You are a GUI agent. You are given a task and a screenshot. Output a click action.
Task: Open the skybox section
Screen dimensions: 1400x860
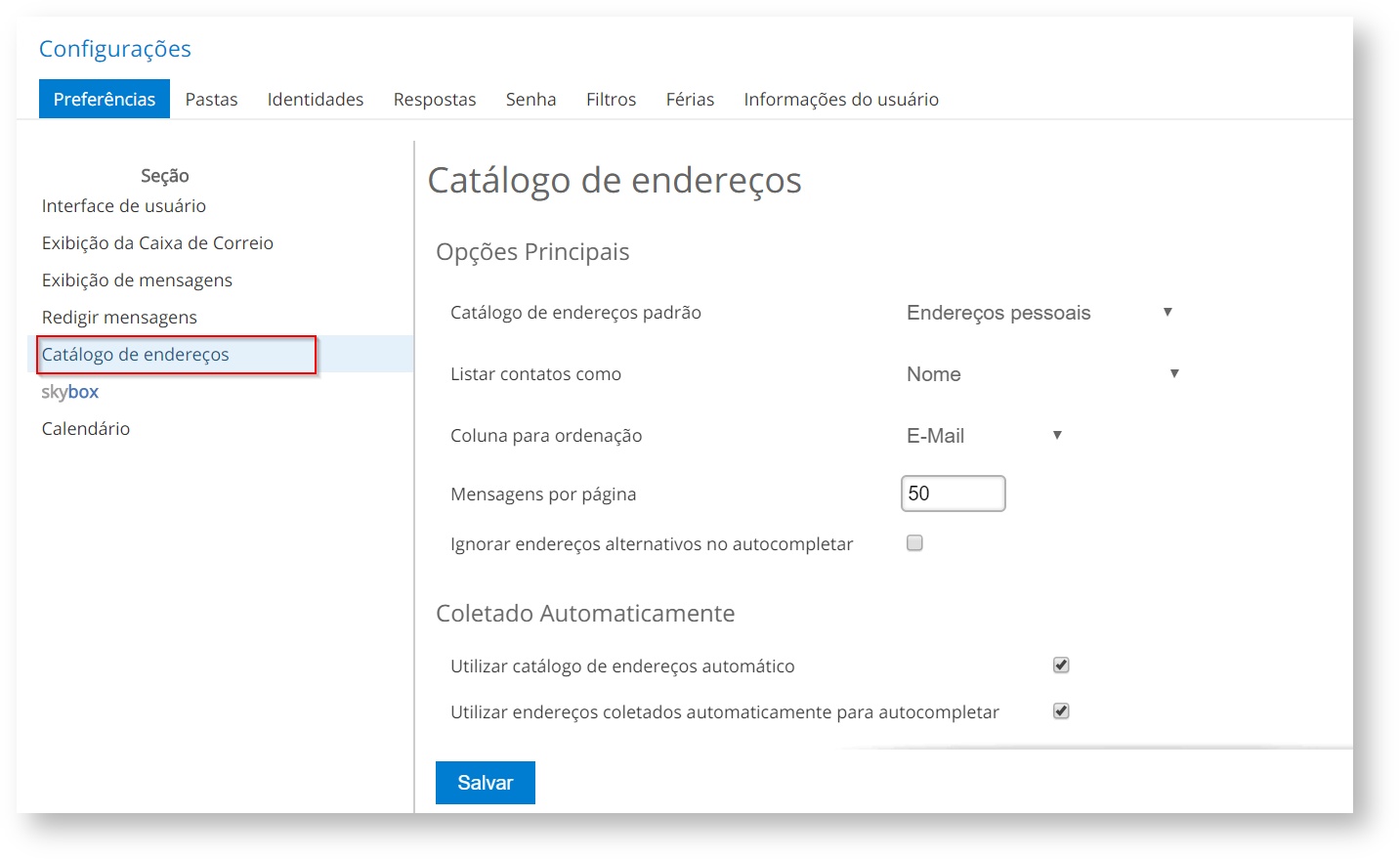click(70, 392)
